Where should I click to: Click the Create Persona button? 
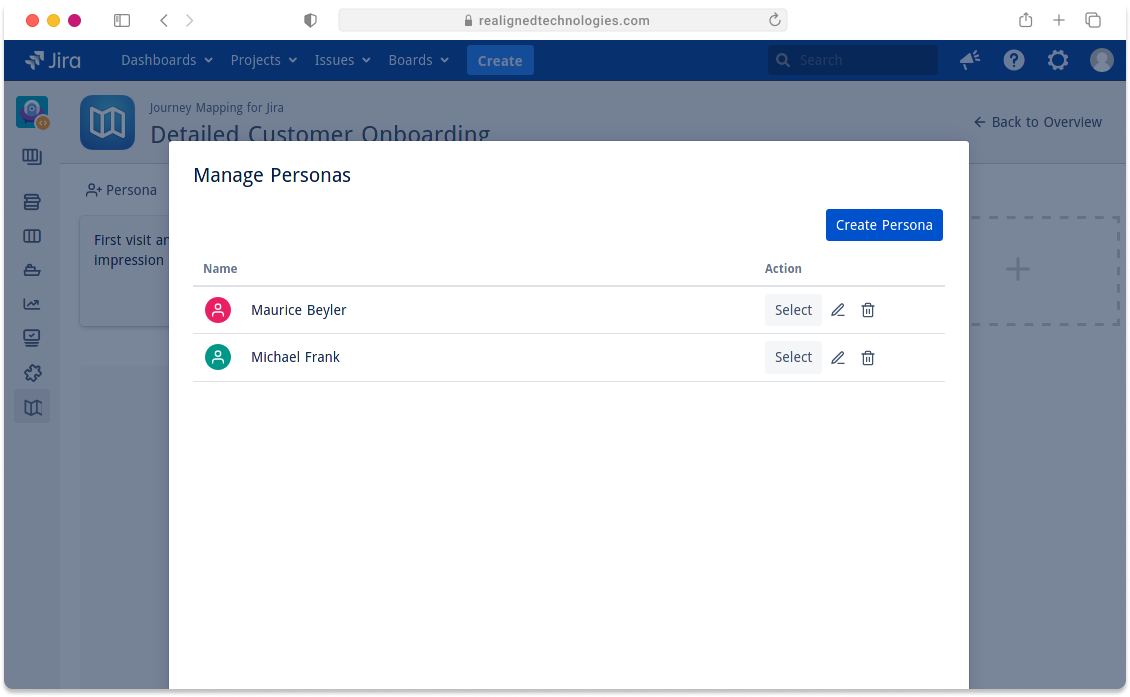coord(884,225)
